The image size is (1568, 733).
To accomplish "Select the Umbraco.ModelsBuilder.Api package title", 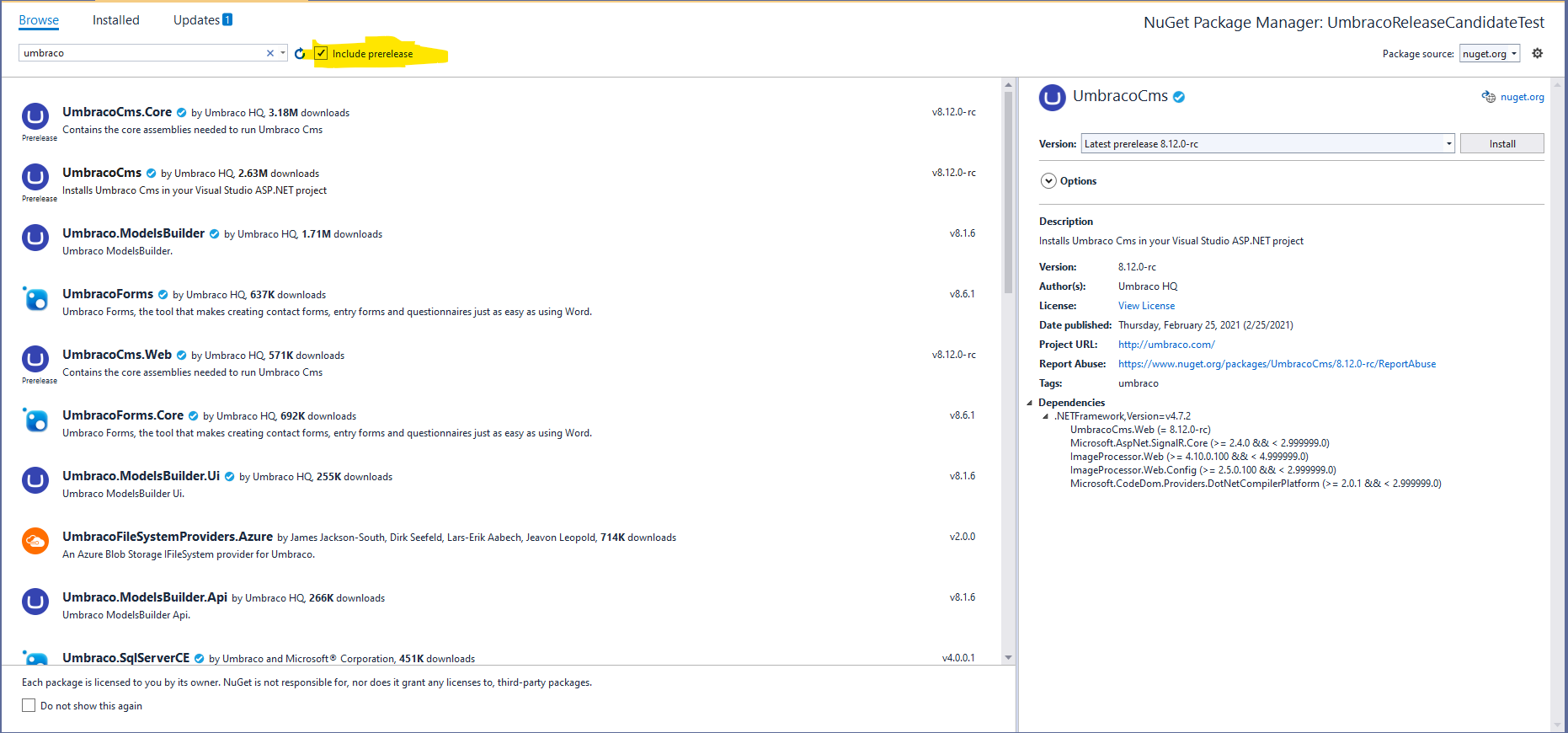I will (x=145, y=597).
